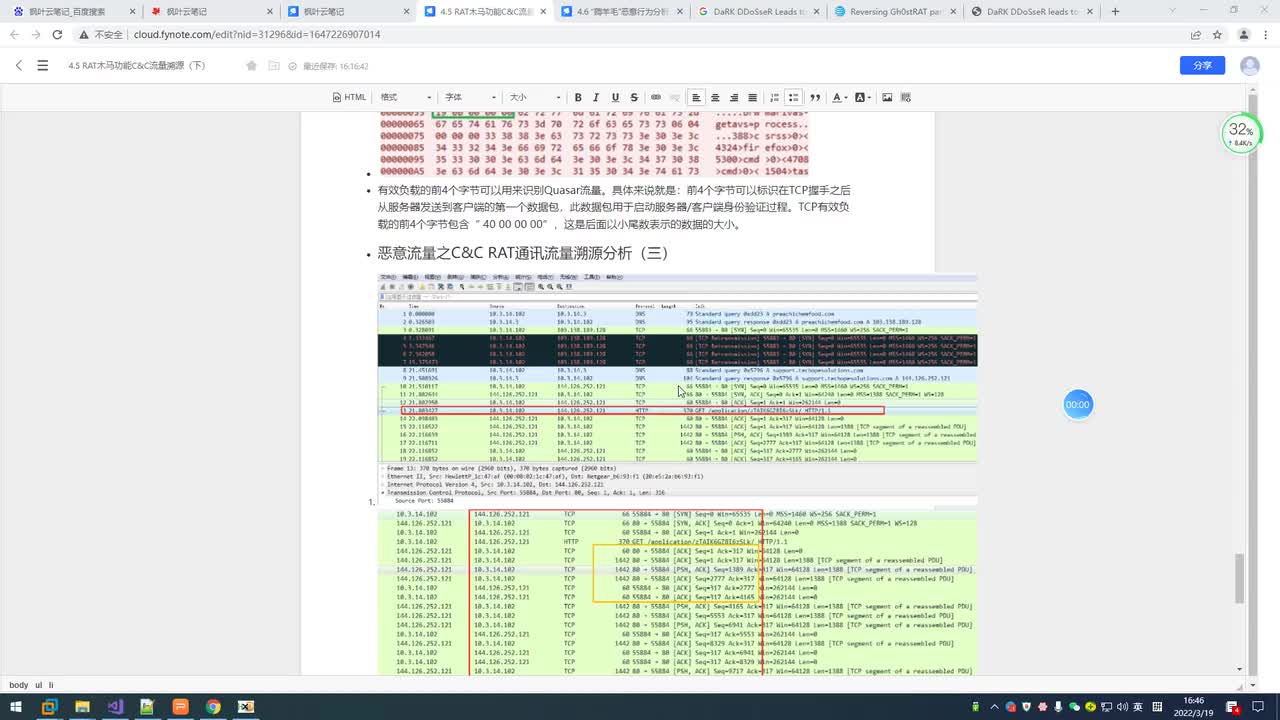This screenshot has height=720, width=1280.
Task: Align text center
Action: 715,97
